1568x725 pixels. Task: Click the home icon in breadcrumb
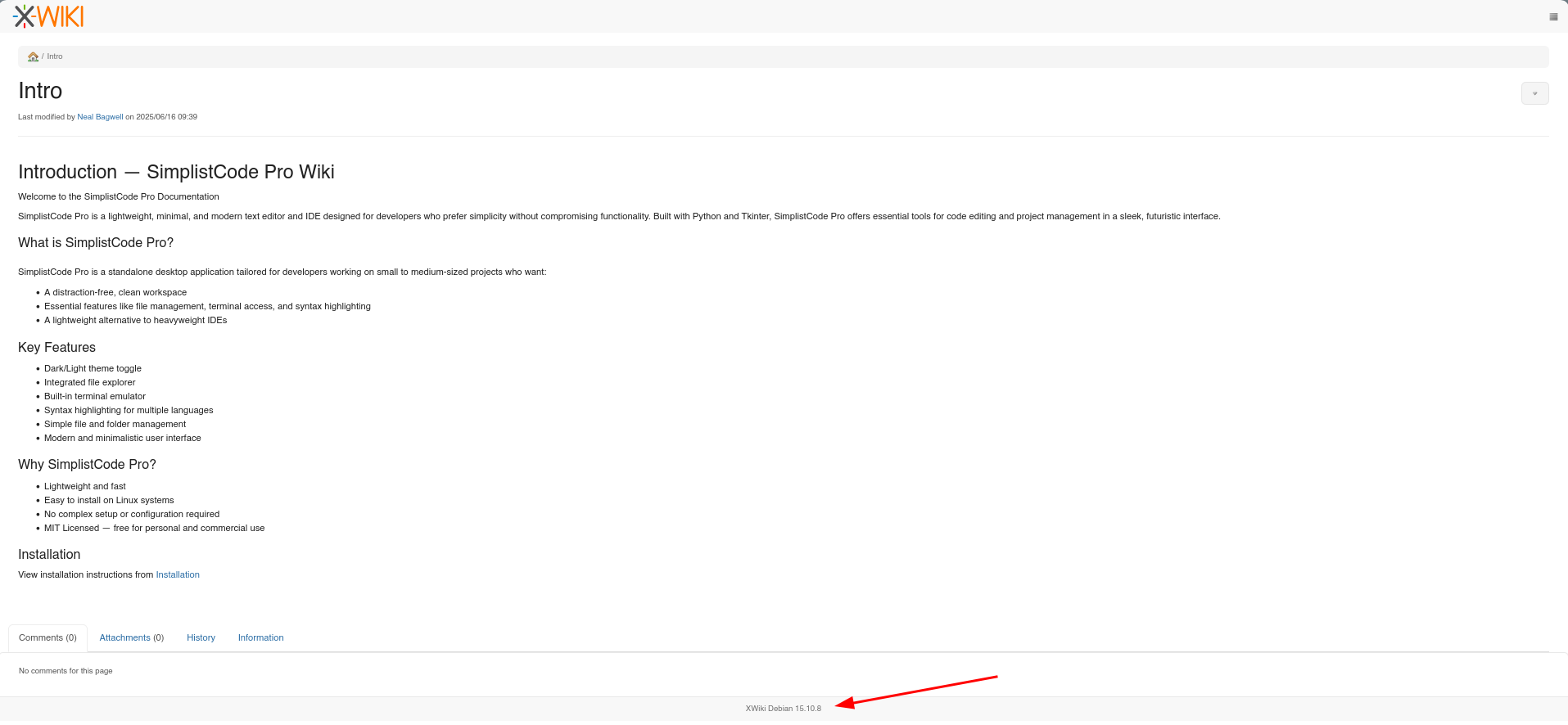point(33,56)
